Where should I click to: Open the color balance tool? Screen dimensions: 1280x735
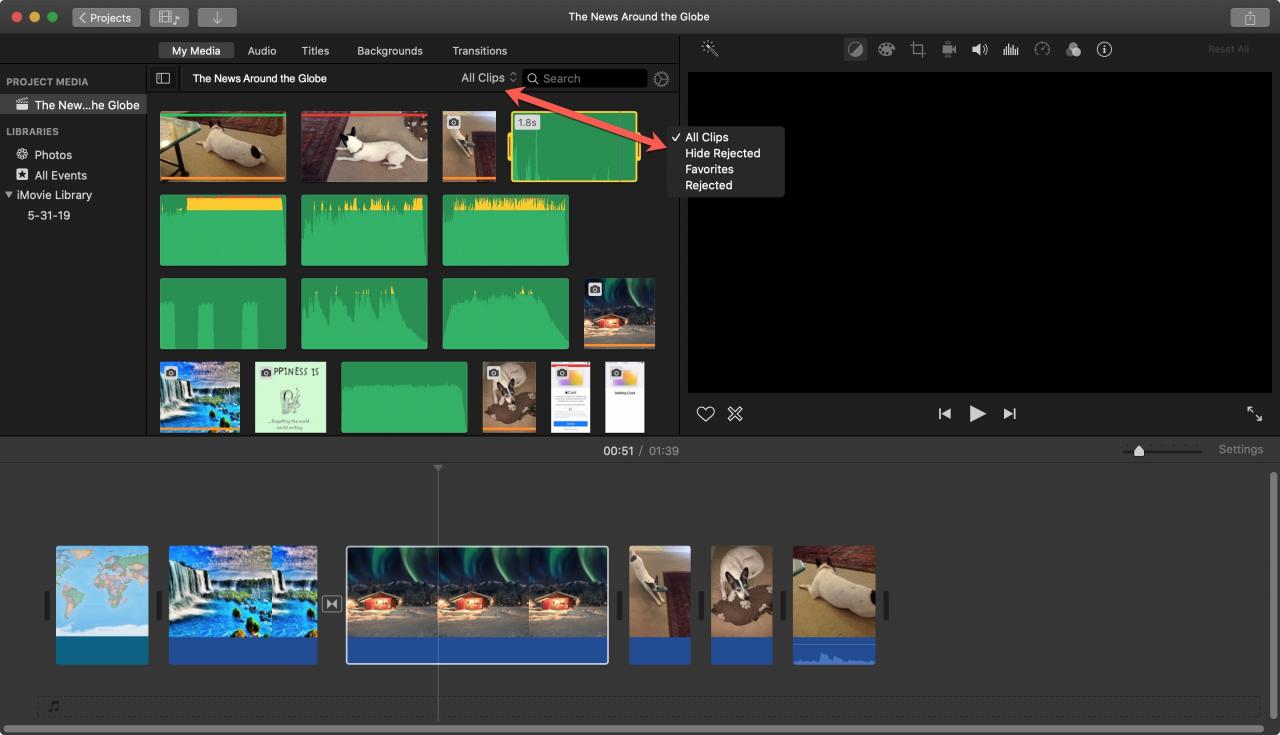coord(855,49)
